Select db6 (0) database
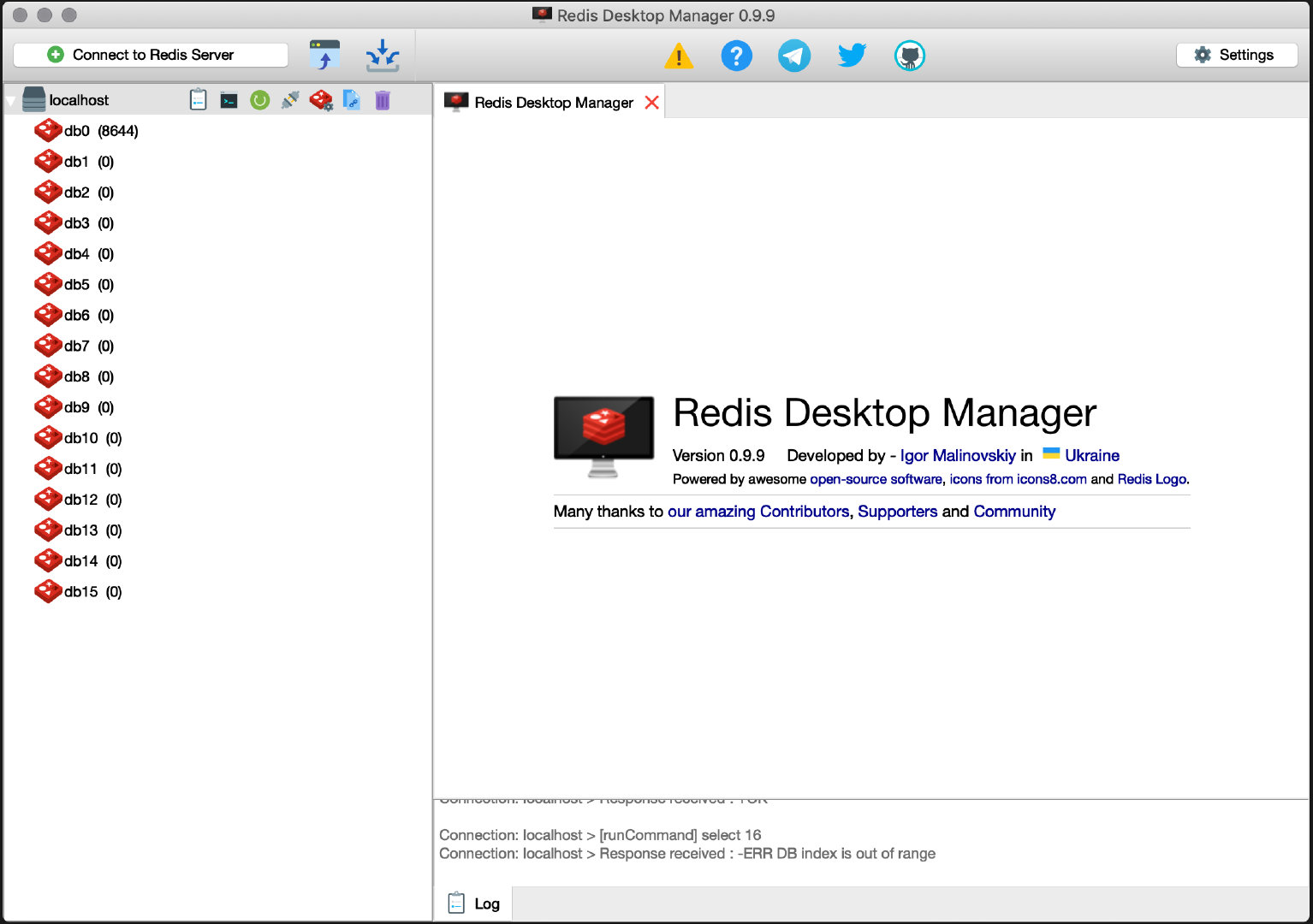1313x924 pixels. 74,316
